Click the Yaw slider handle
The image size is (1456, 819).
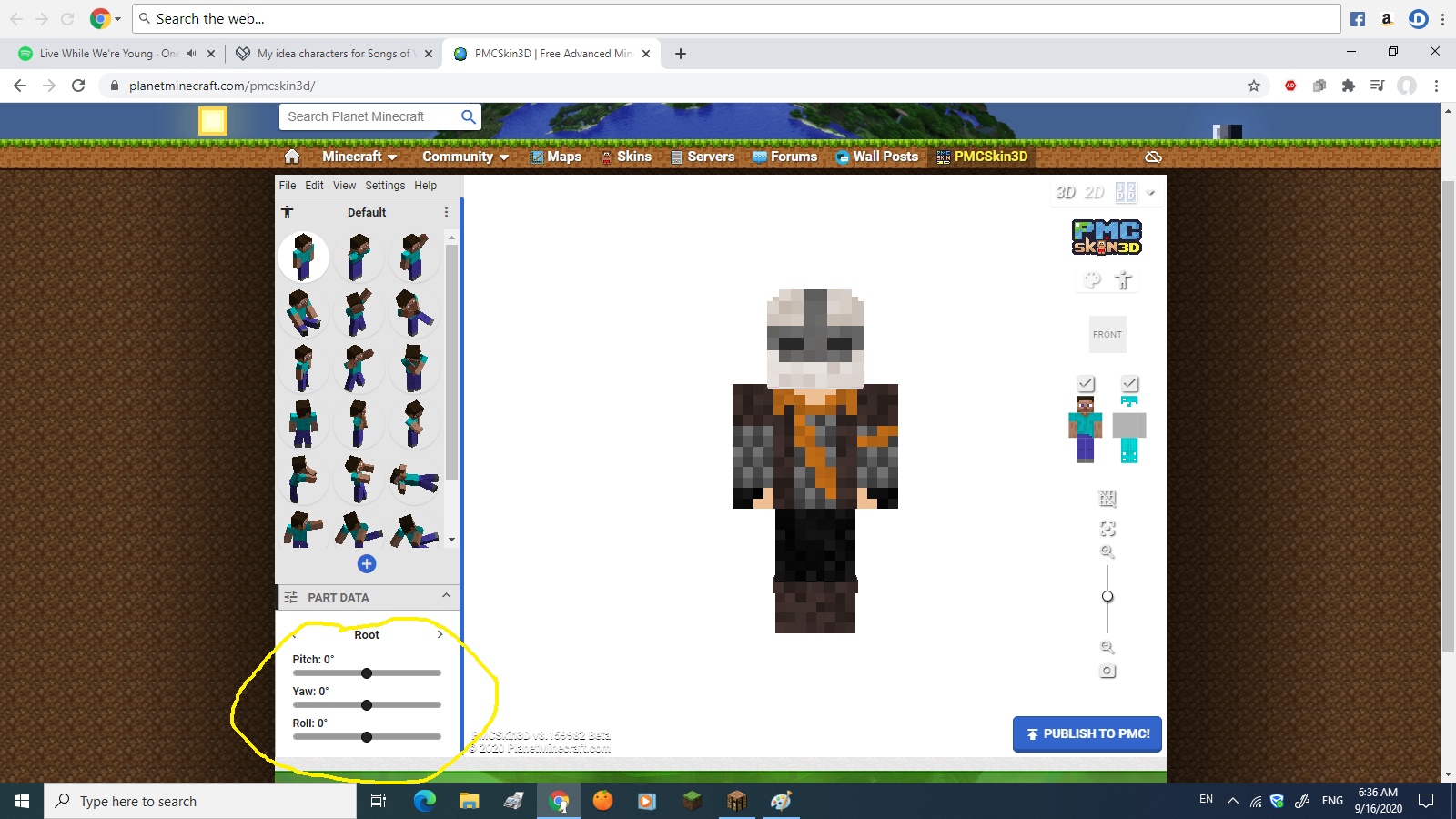367,705
